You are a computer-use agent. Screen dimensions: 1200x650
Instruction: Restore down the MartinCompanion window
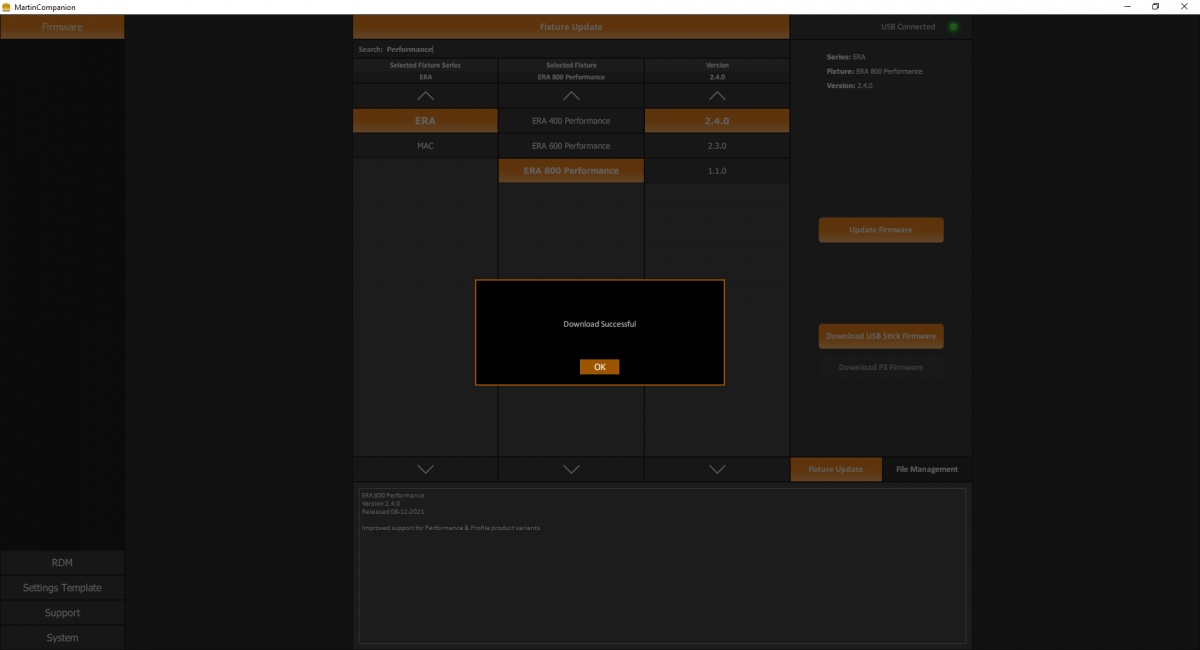[1155, 7]
